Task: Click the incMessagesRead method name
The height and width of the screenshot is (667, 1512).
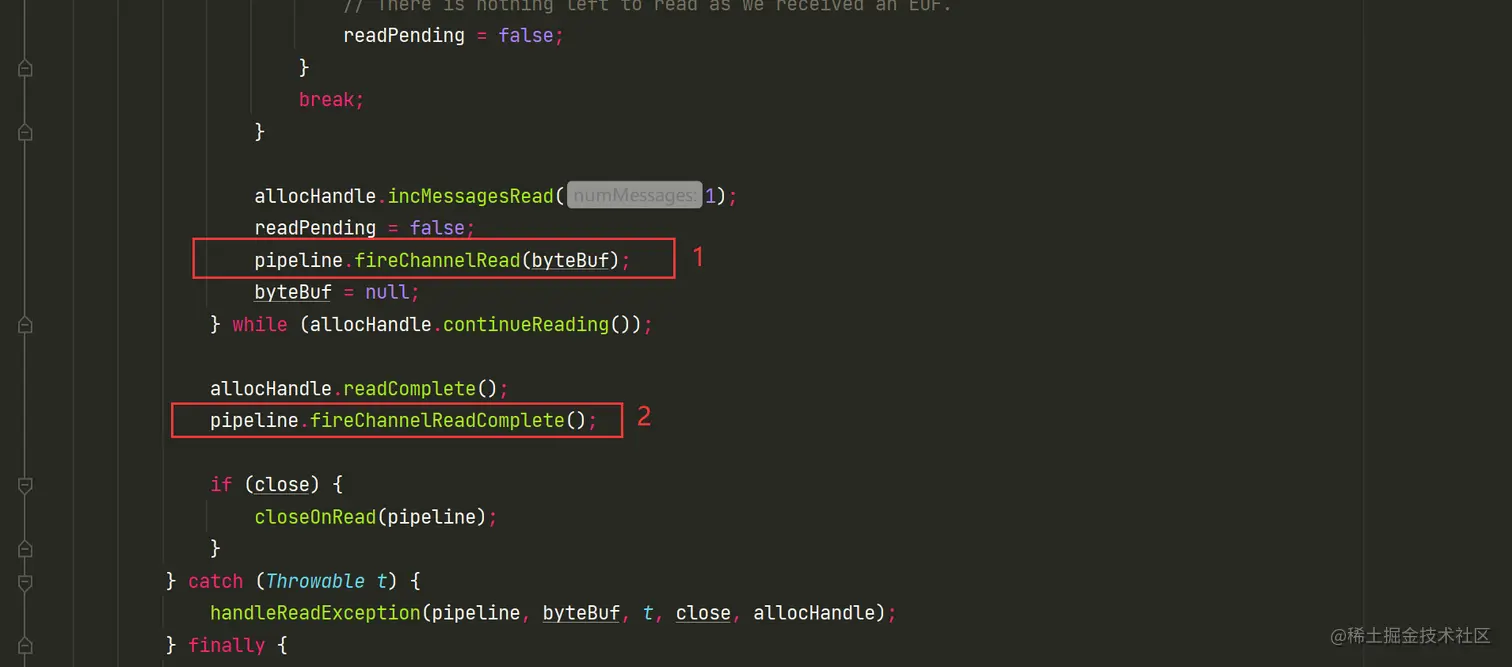Action: (x=471, y=196)
